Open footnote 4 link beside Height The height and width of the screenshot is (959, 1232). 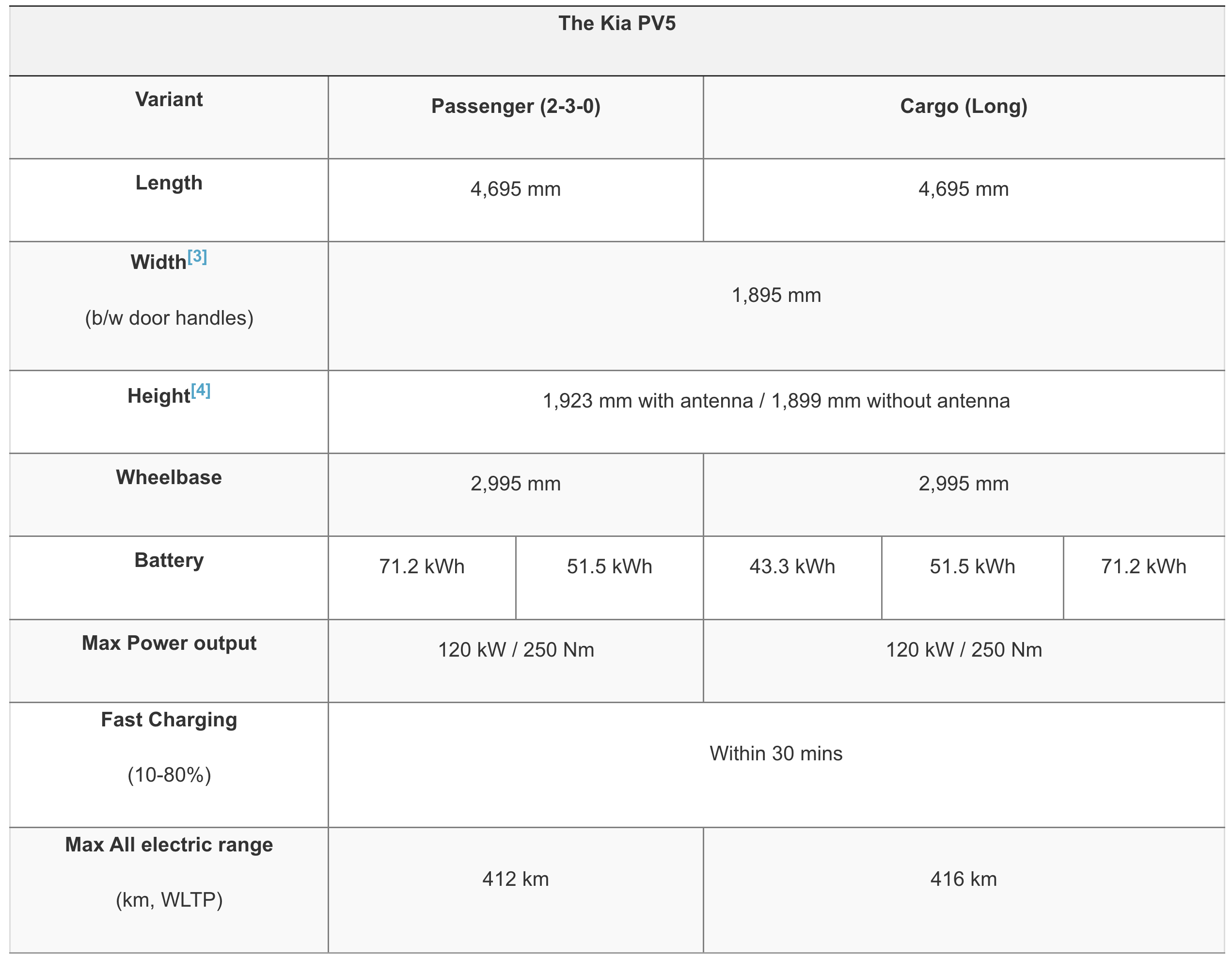click(200, 391)
